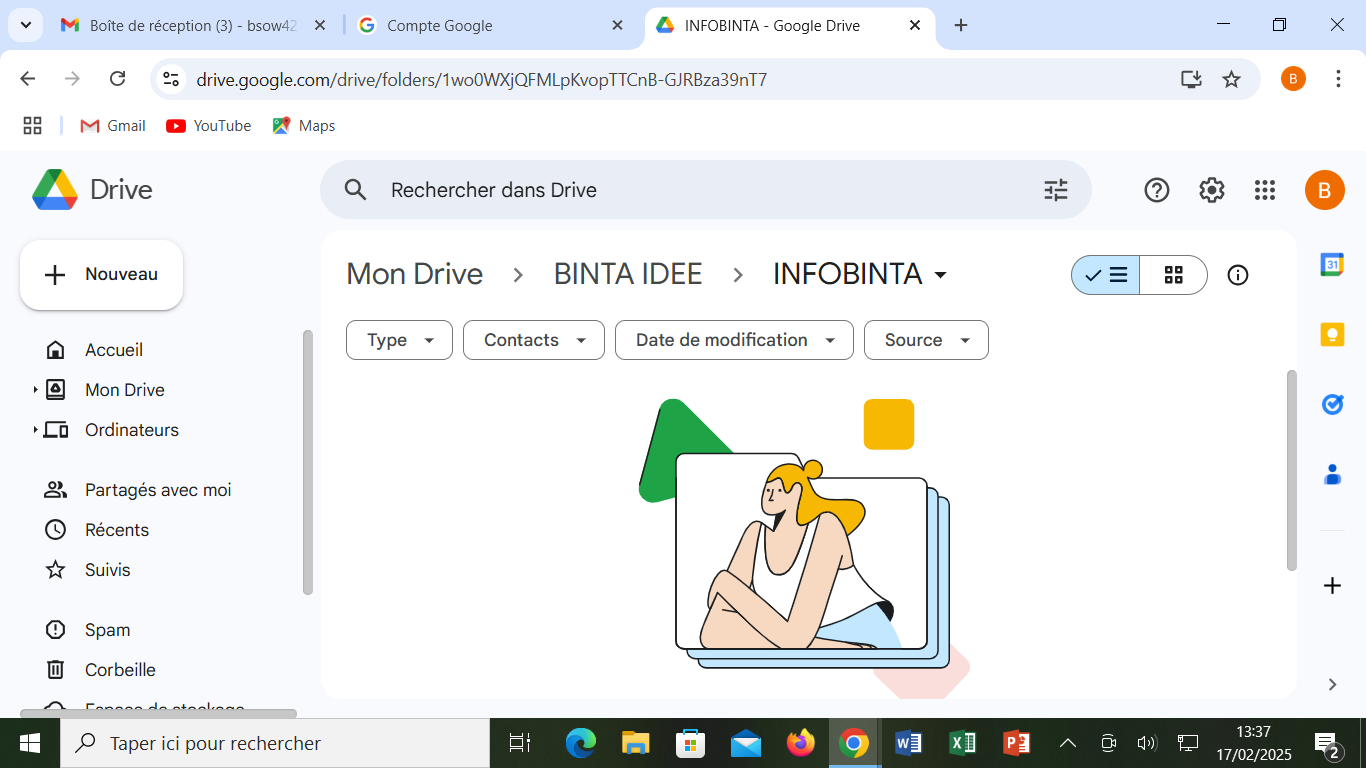This screenshot has height=768, width=1366.
Task: Switch to list layout view
Action: 1106,275
